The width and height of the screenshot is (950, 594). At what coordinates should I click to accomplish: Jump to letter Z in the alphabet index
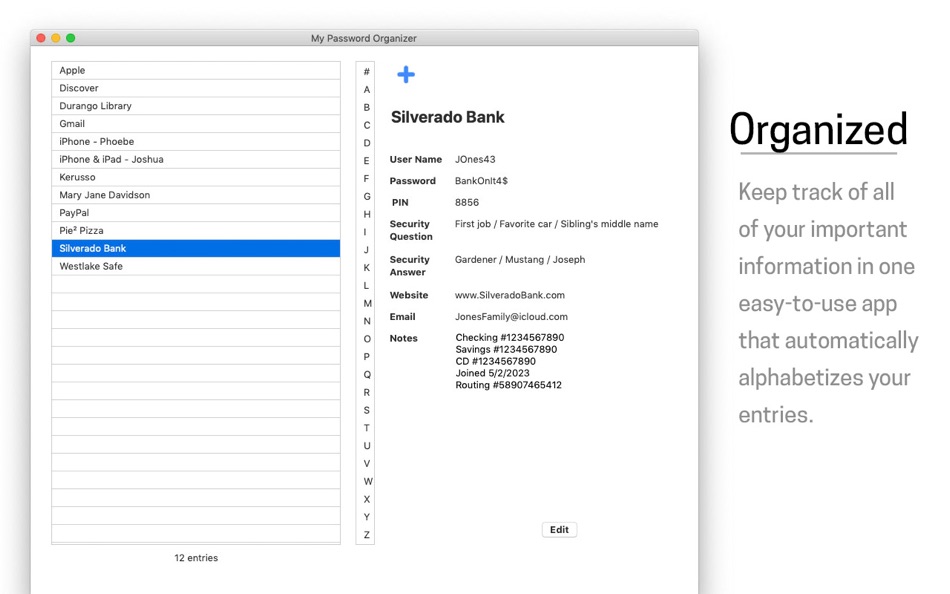tap(365, 535)
